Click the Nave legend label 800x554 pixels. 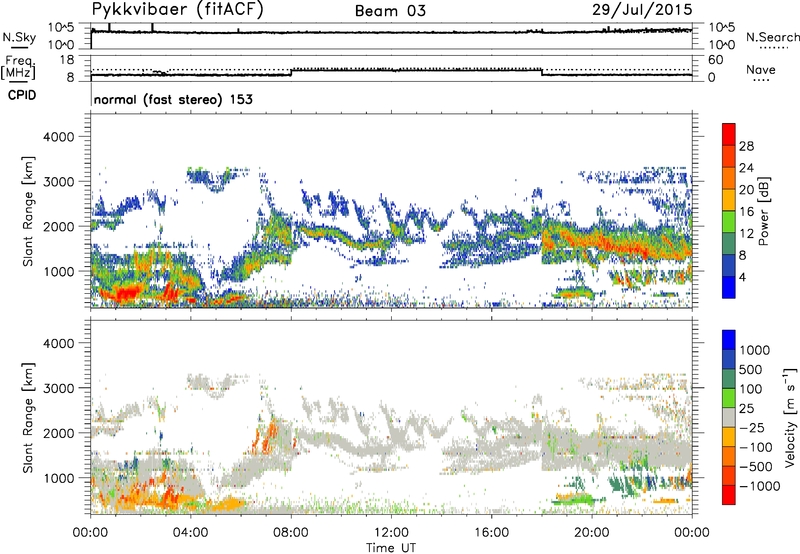(x=761, y=69)
